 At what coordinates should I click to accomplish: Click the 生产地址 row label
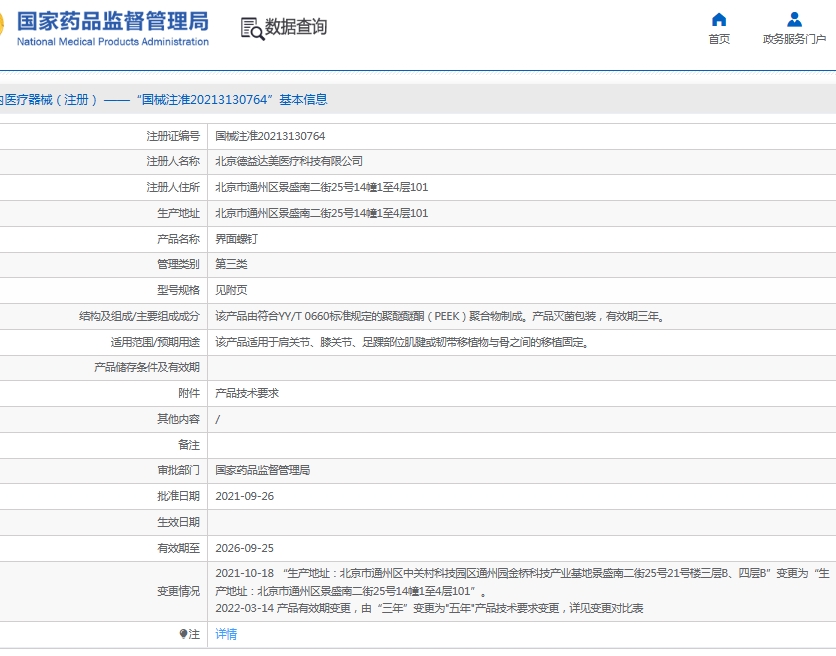pyautogui.click(x=179, y=213)
